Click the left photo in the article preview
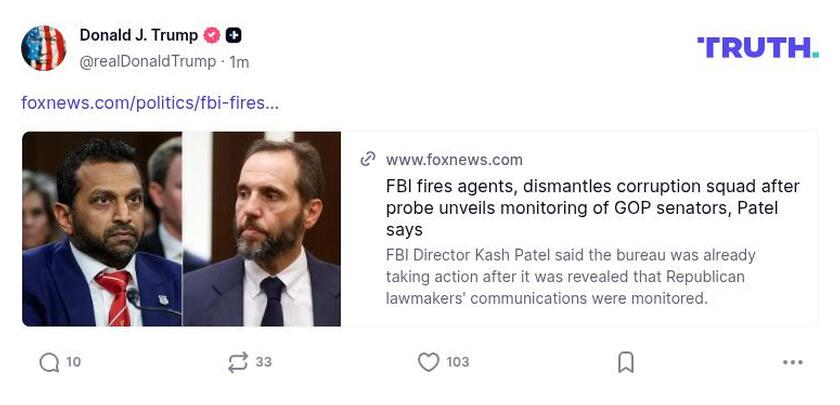The height and width of the screenshot is (405, 840). (x=102, y=229)
